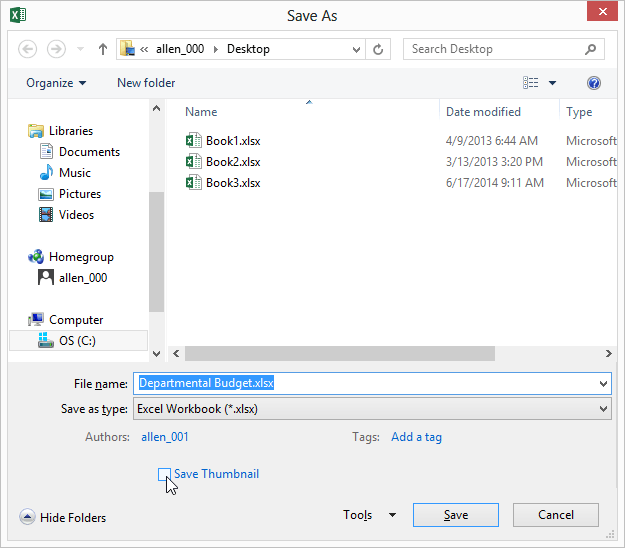Collapse with Hide Folders button
The height and width of the screenshot is (548, 625).
pos(63,517)
